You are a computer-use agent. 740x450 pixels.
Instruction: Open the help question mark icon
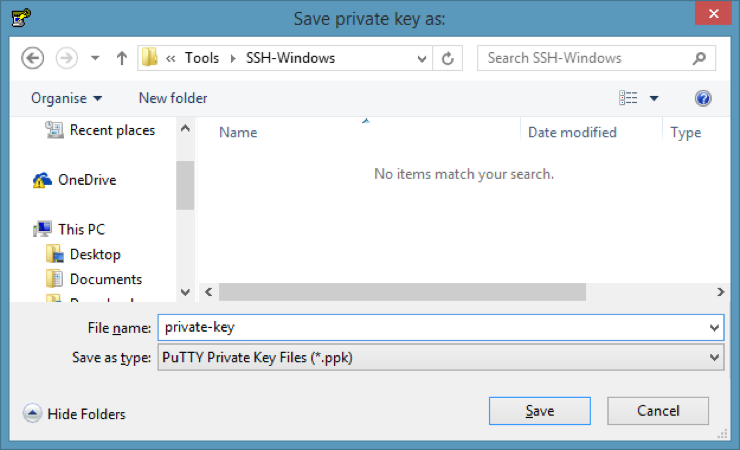coord(703,99)
